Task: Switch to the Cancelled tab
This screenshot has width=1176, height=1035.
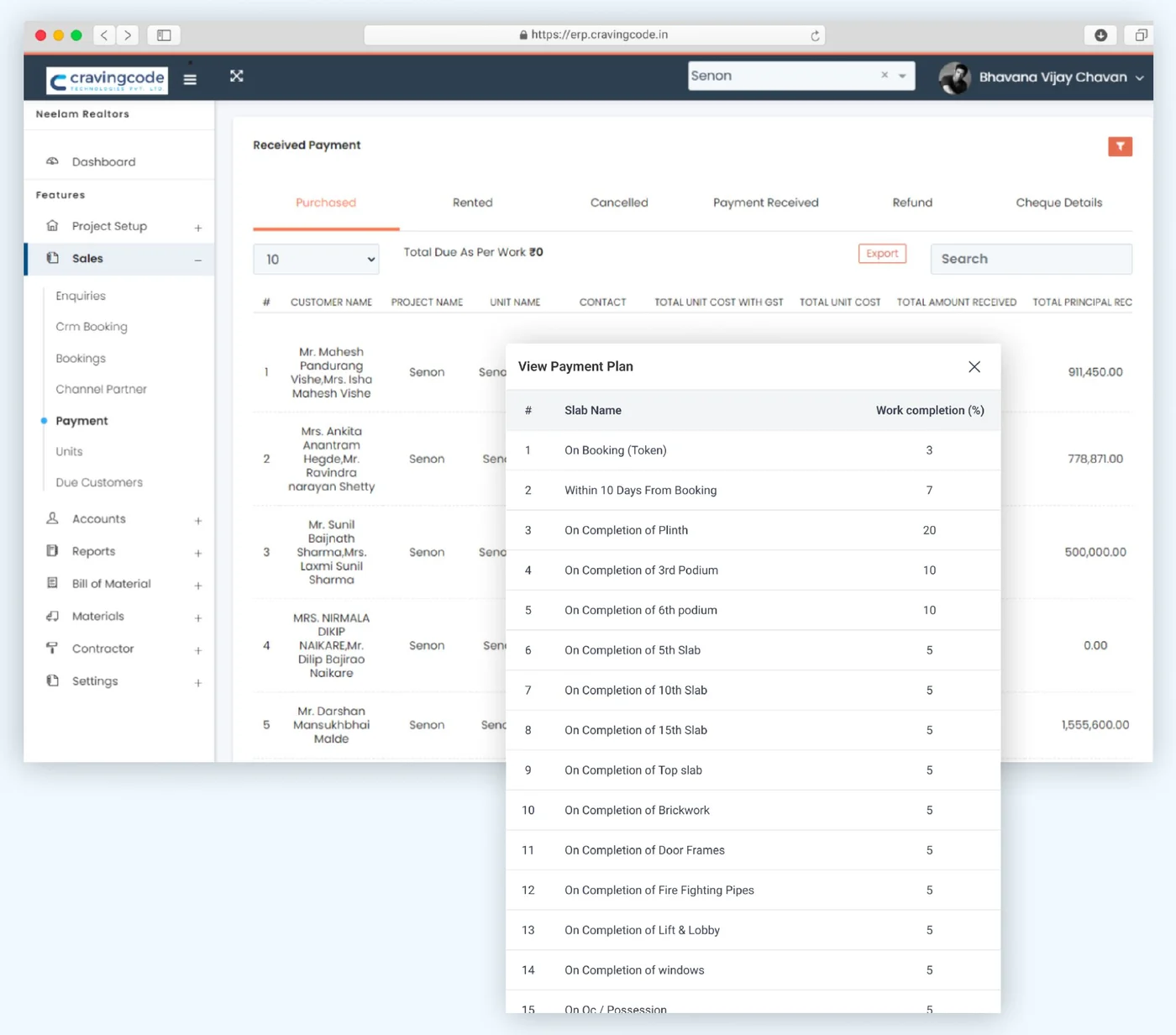Action: point(619,202)
